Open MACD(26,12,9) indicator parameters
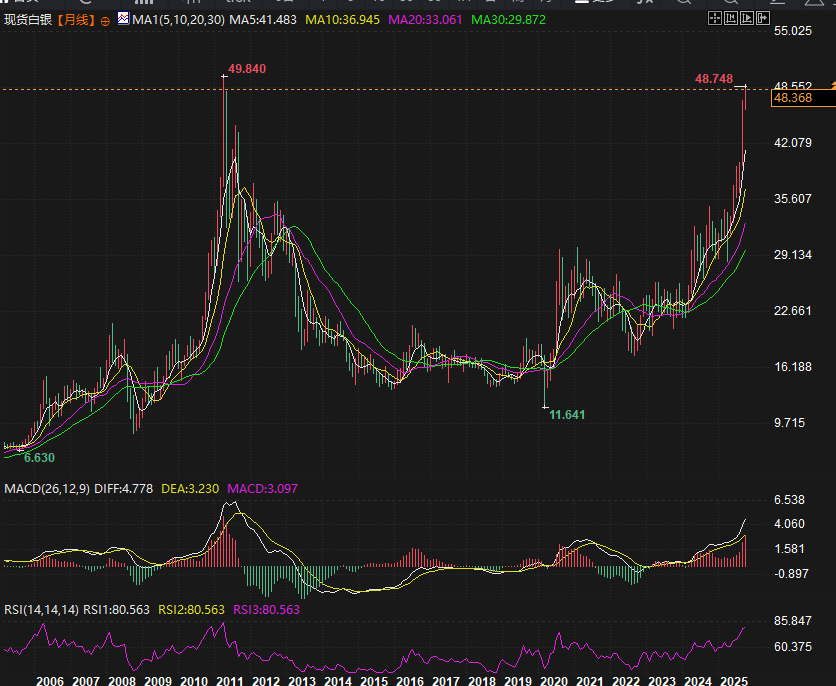The height and width of the screenshot is (686, 836). 45,489
